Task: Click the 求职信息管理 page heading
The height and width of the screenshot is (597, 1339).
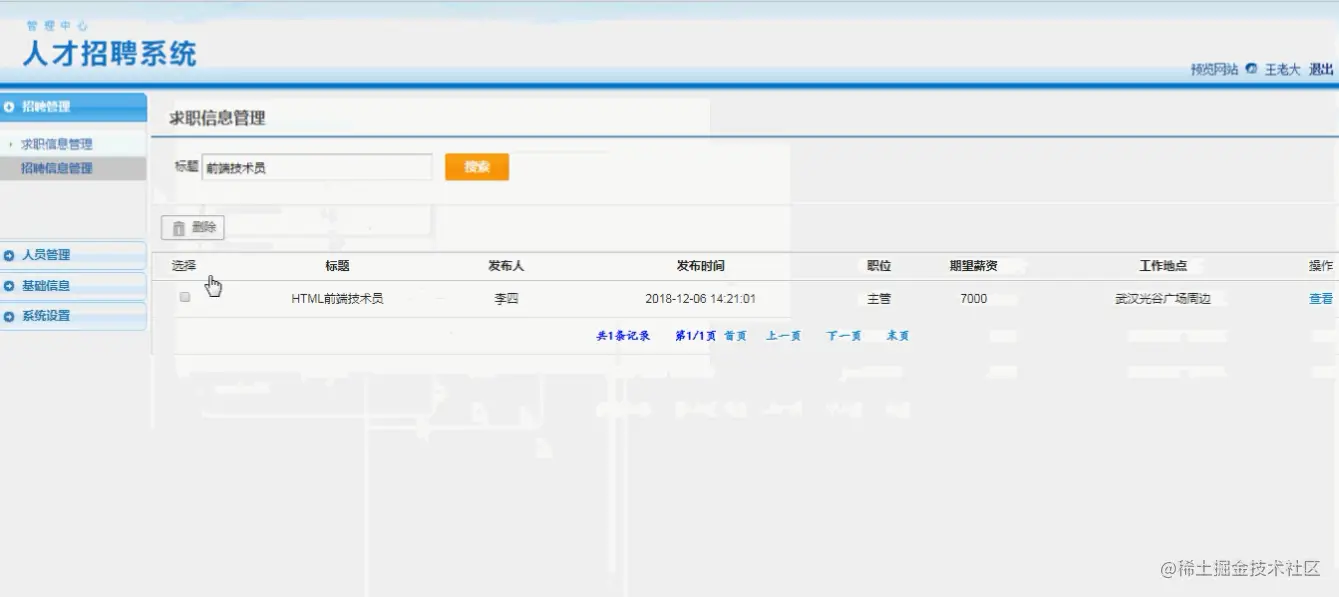Action: click(x=217, y=118)
